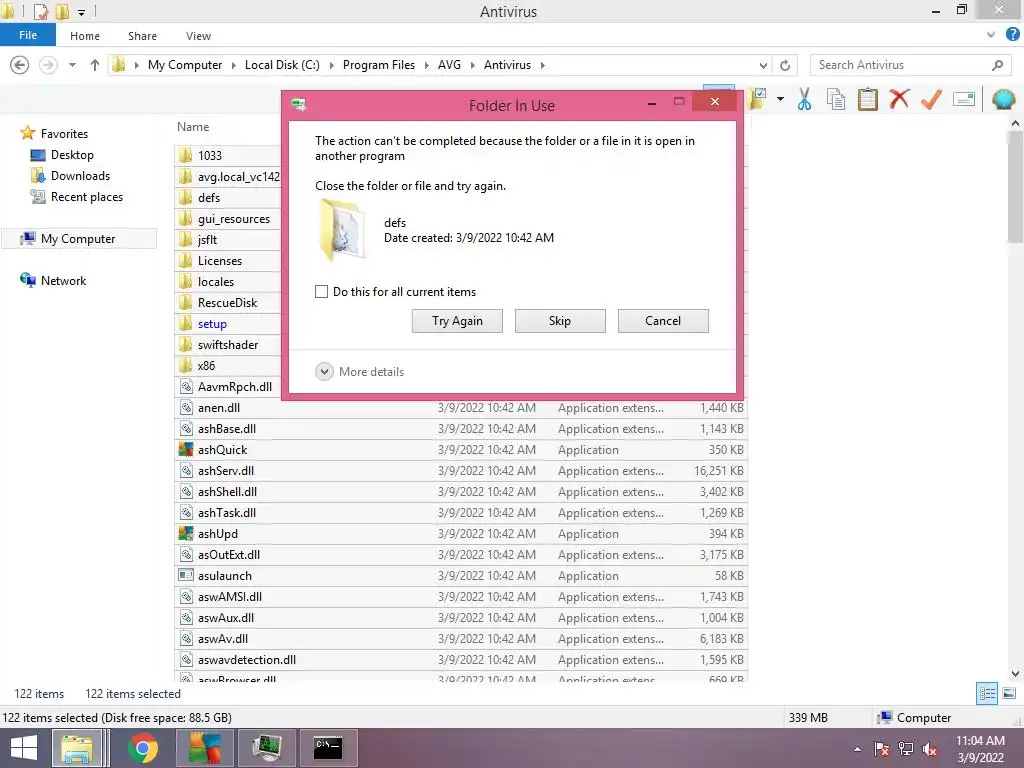Switch to the View ribbon tab

198,36
